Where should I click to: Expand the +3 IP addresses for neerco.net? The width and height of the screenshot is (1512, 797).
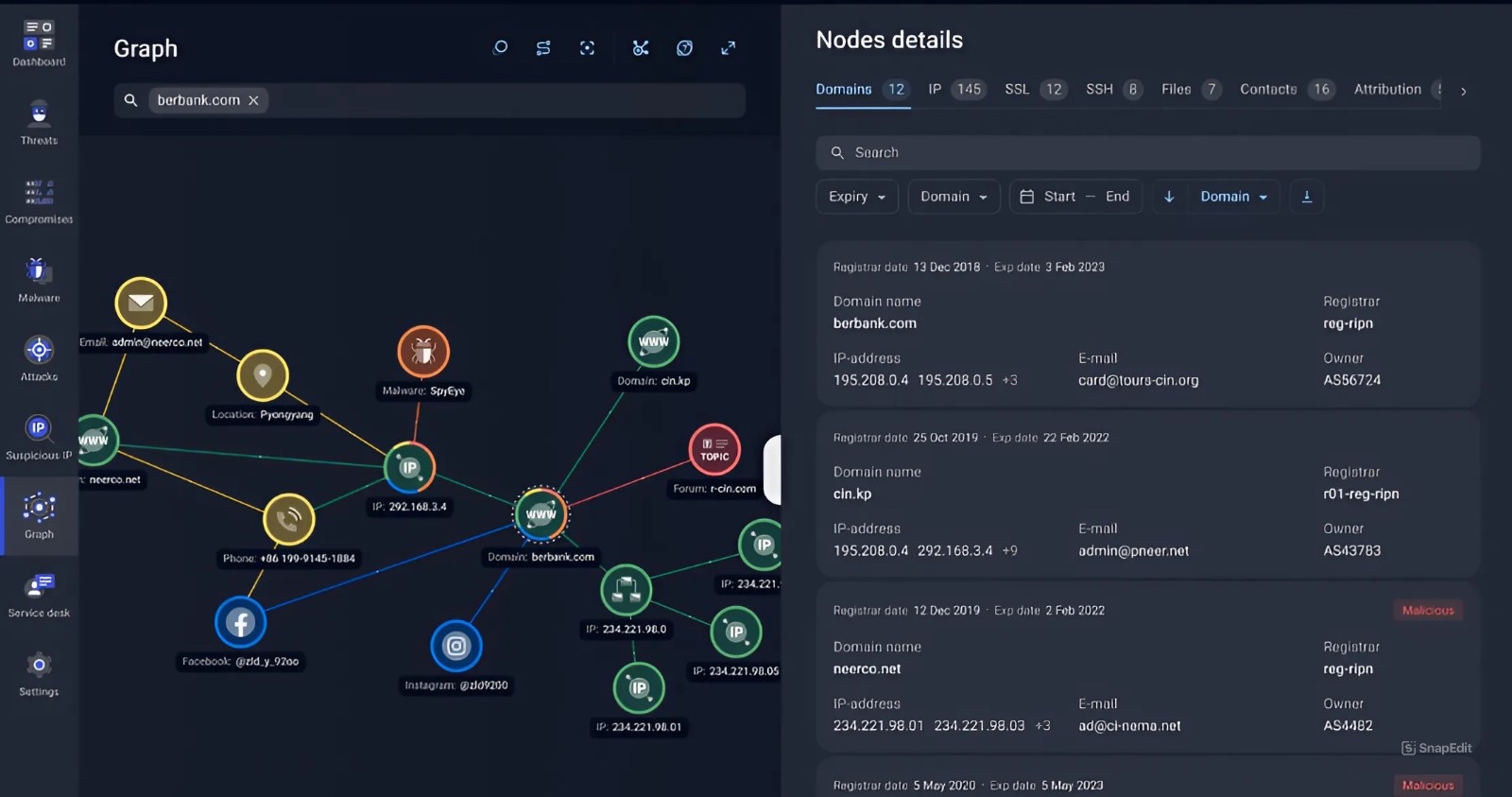[x=1042, y=725]
